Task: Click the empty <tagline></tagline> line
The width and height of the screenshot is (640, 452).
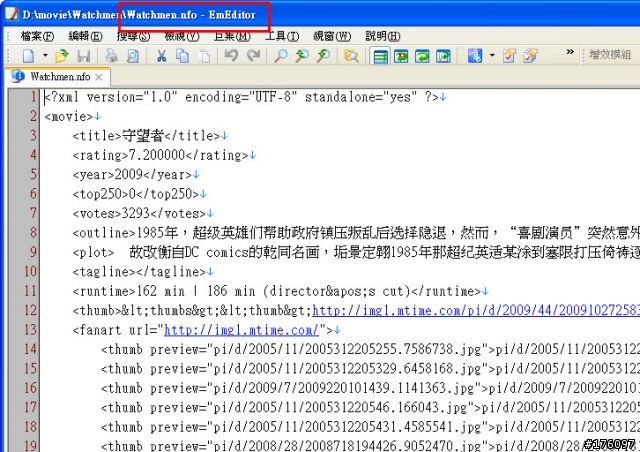Action: (139, 272)
